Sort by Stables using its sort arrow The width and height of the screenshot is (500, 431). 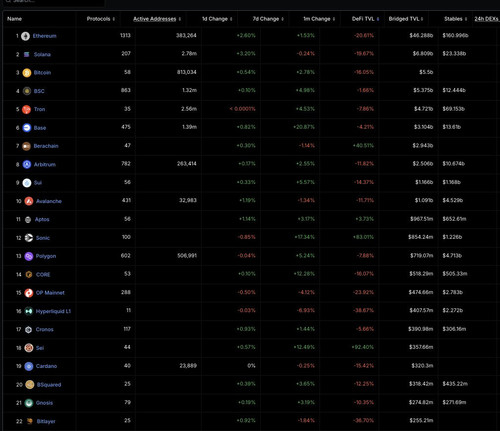pos(466,19)
